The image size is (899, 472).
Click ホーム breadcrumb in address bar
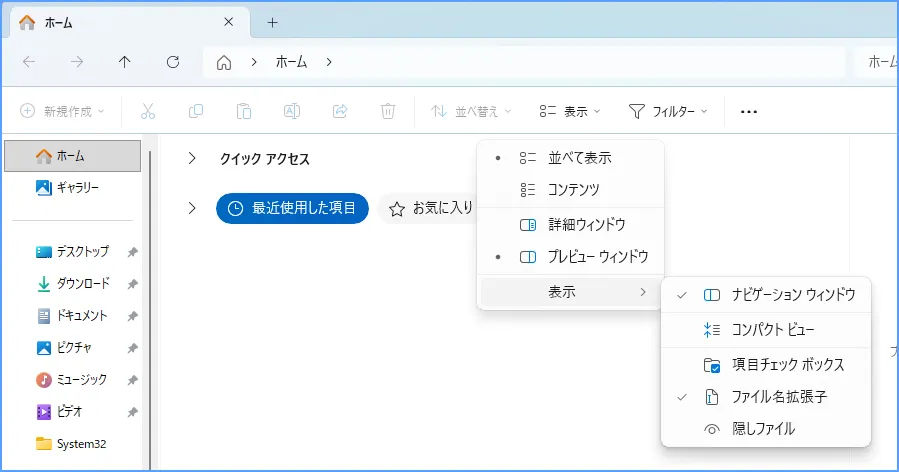[x=291, y=62]
